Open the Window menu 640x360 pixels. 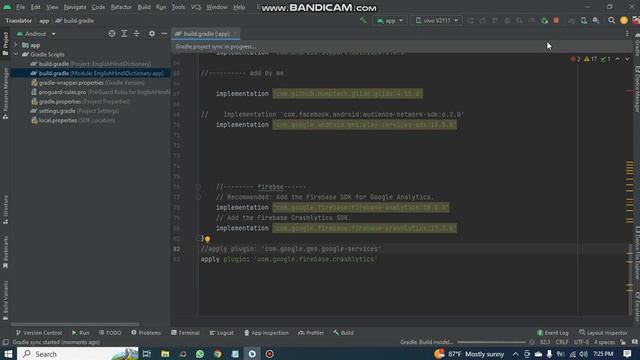pos(217,7)
